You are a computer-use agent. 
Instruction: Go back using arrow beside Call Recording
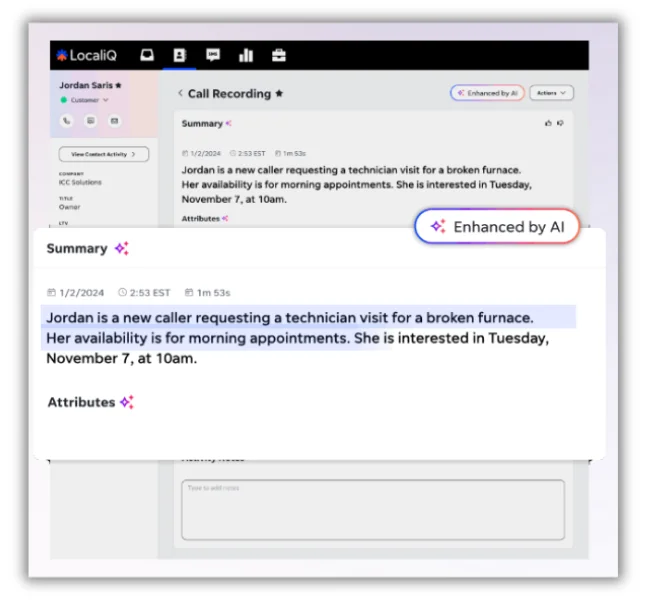(180, 93)
